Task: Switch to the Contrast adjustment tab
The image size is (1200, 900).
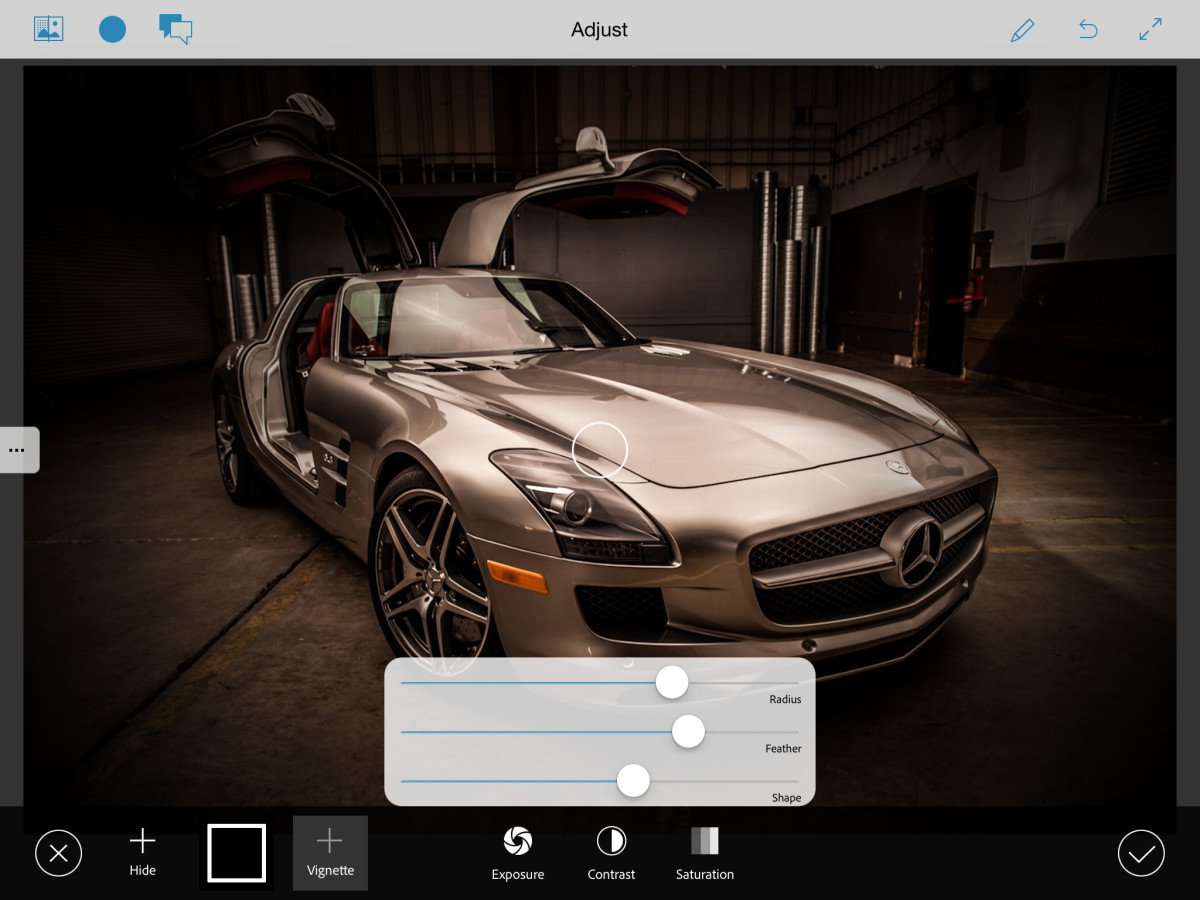Action: (x=611, y=852)
